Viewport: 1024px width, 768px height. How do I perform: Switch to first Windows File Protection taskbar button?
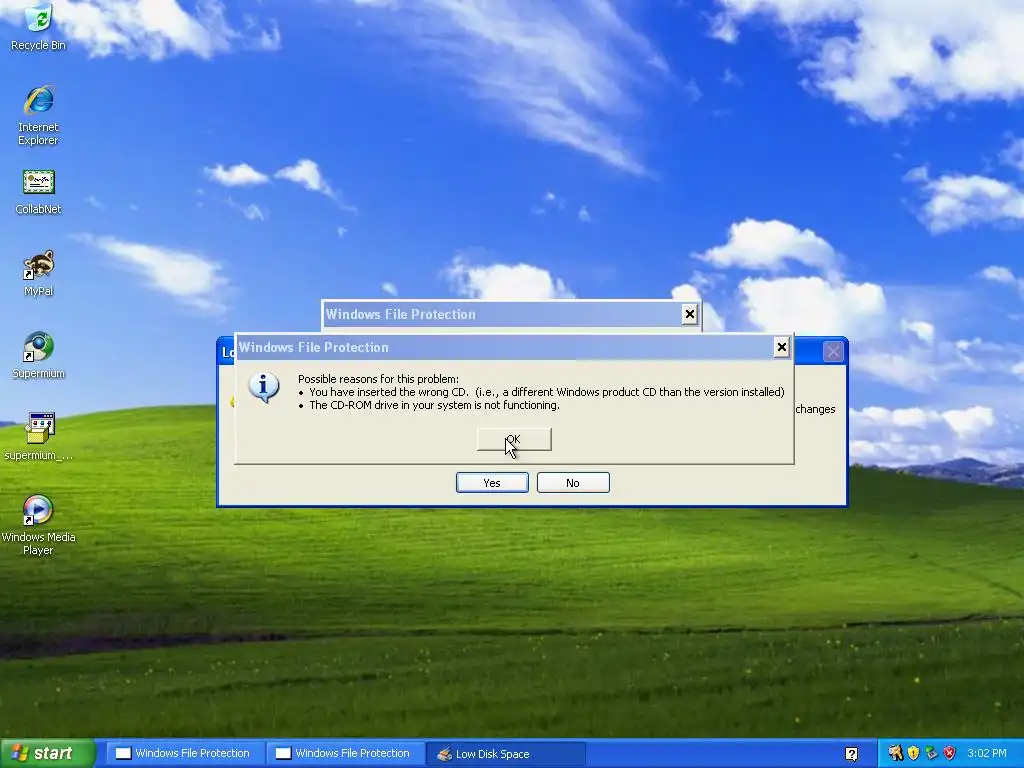coord(184,753)
